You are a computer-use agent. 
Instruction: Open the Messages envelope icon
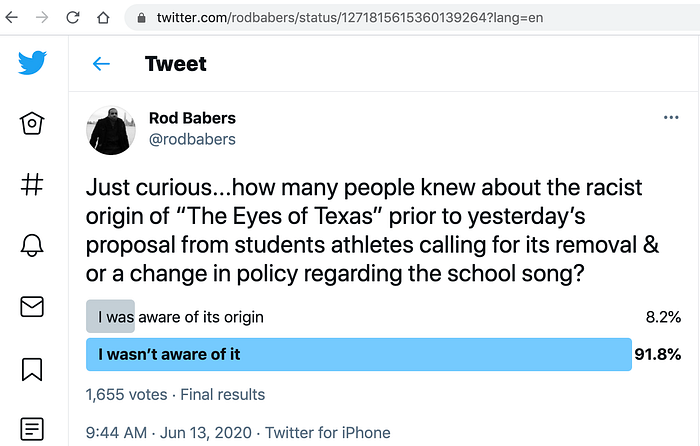[x=32, y=307]
